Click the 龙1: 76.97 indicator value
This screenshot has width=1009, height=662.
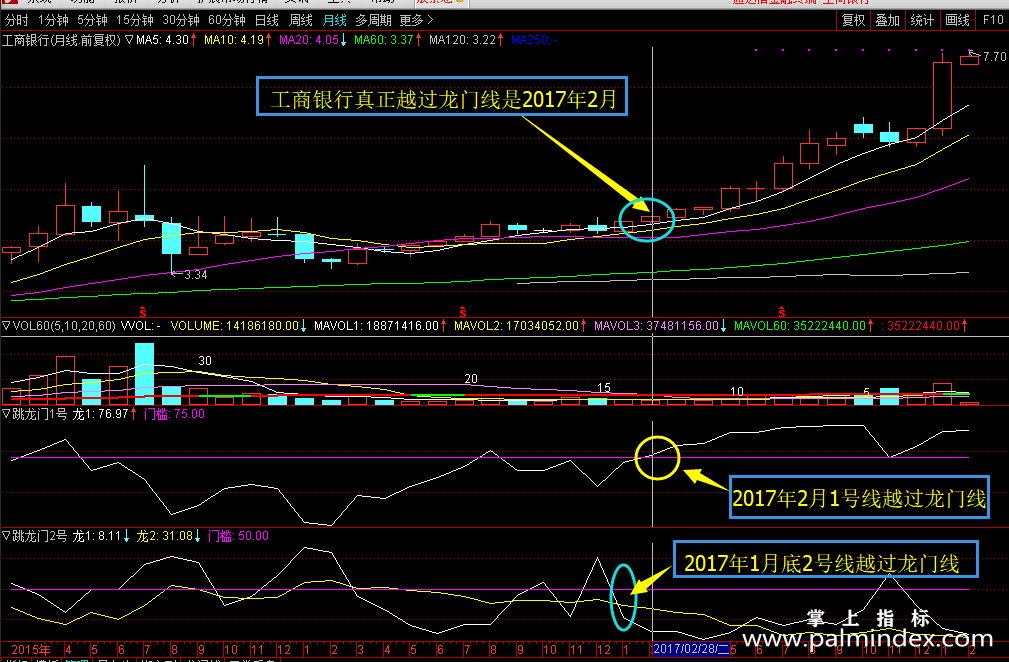(x=100, y=414)
